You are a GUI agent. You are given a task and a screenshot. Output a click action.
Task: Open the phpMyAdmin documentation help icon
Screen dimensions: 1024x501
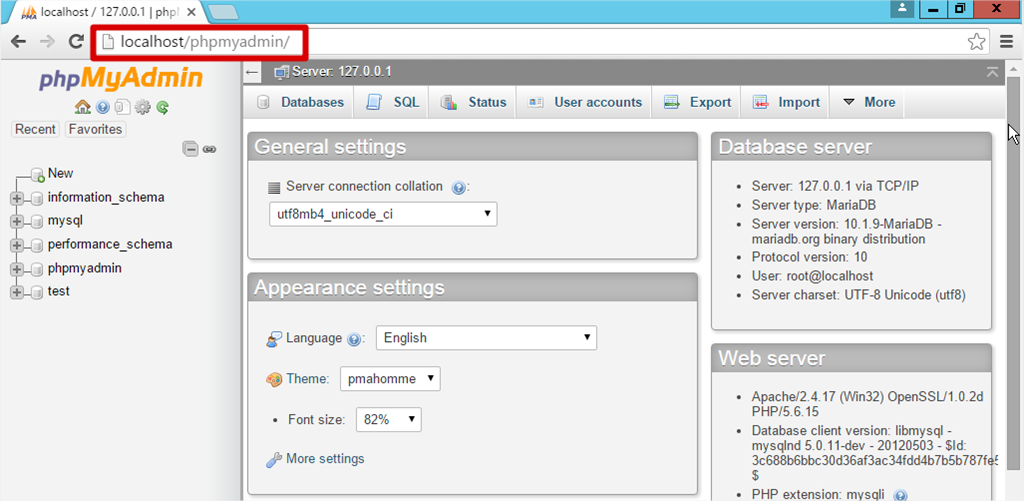(102, 107)
